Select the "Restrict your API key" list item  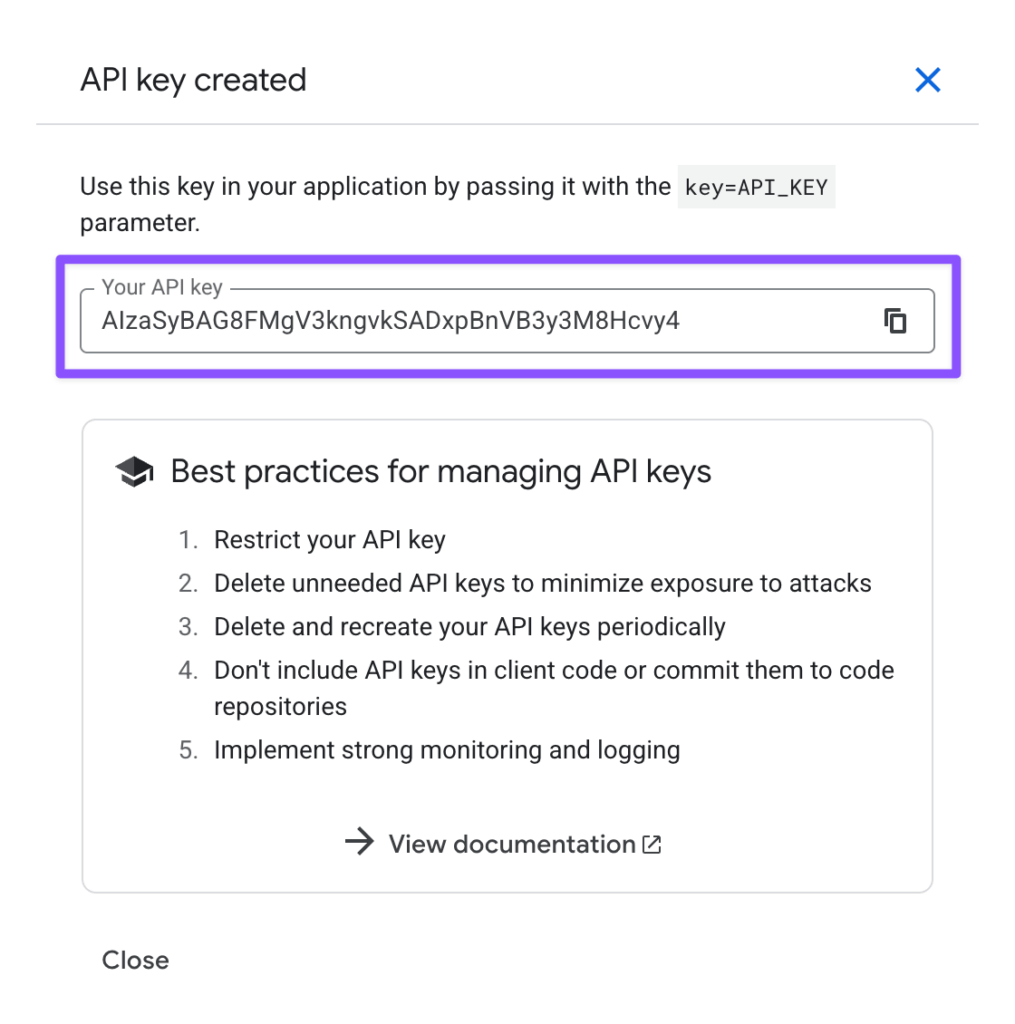[330, 540]
